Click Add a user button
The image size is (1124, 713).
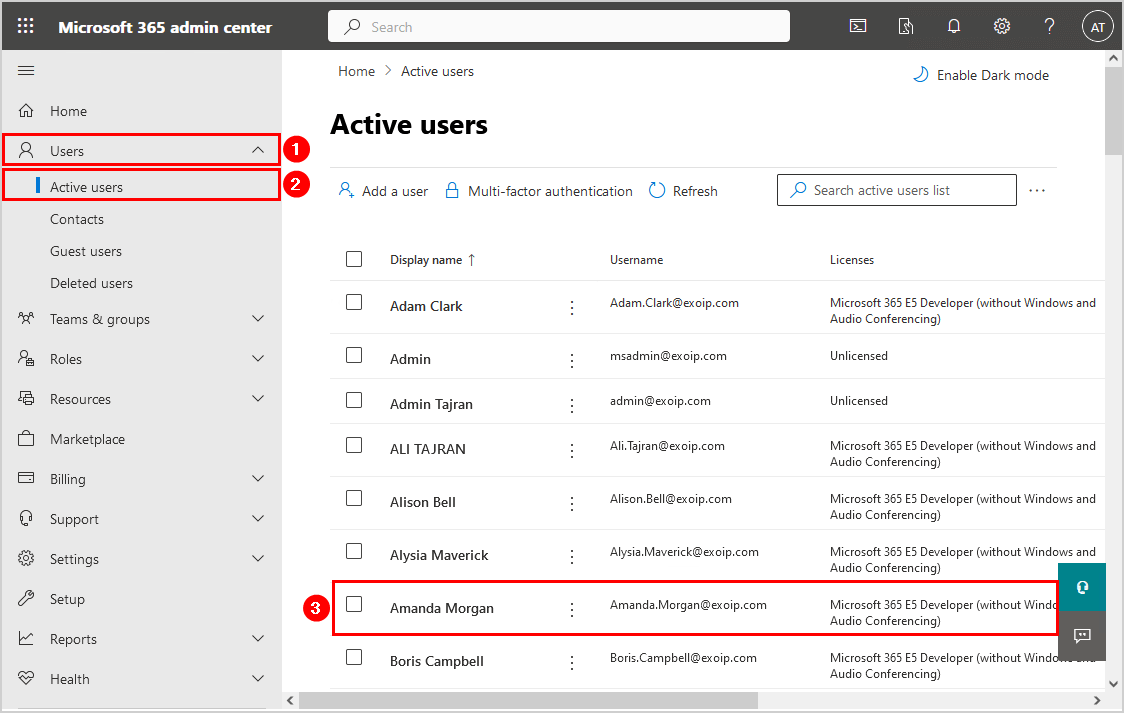[384, 191]
